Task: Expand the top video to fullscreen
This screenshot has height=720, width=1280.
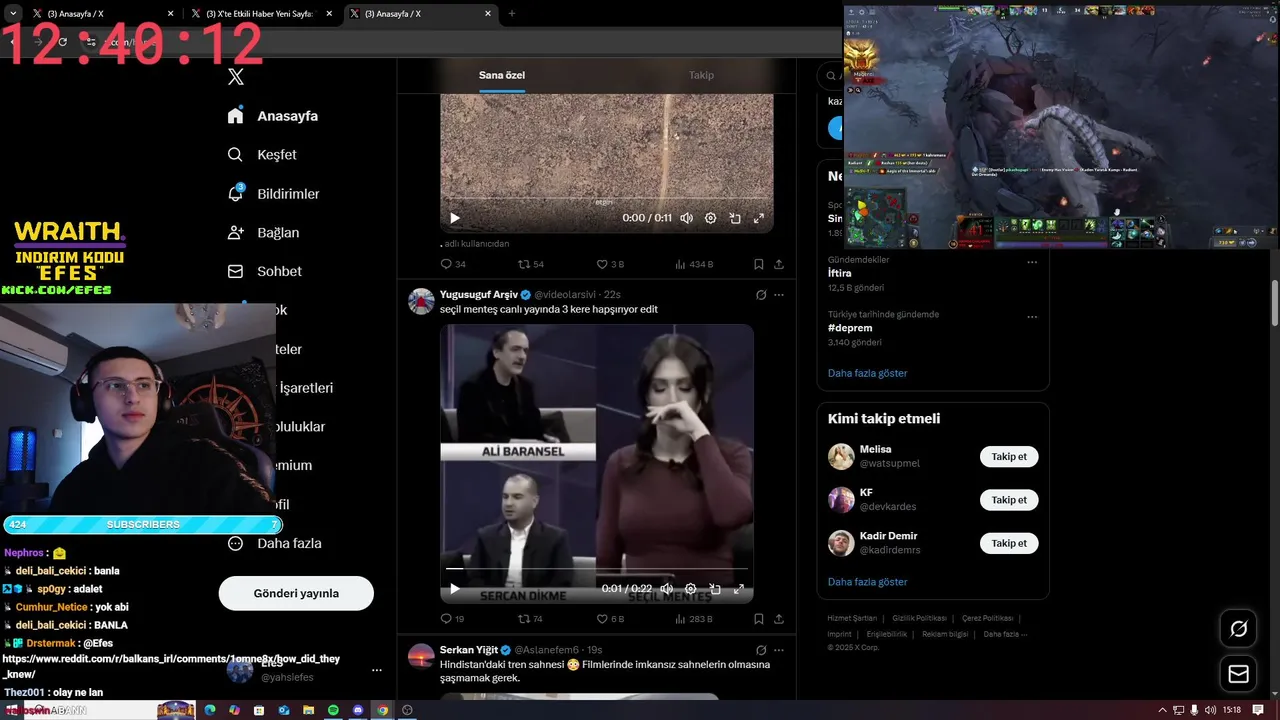Action: click(x=759, y=218)
